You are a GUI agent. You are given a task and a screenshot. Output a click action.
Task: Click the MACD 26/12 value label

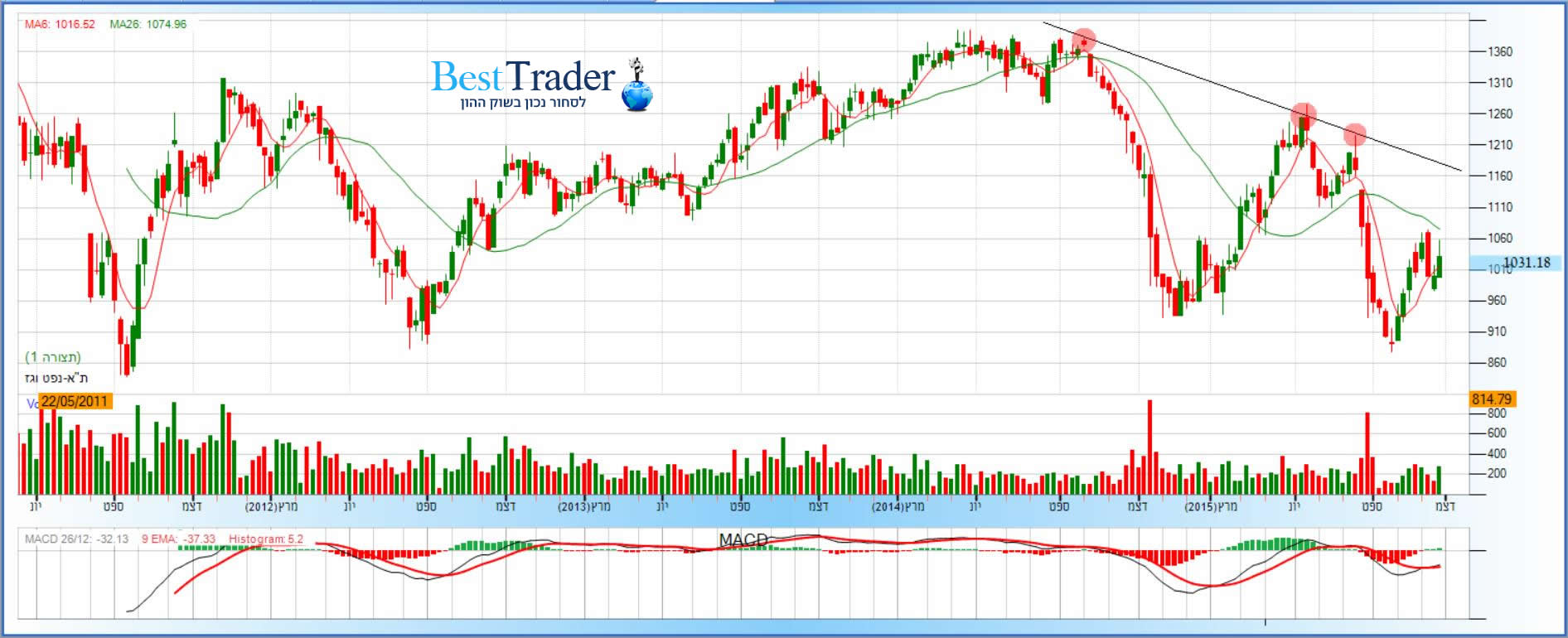76,539
